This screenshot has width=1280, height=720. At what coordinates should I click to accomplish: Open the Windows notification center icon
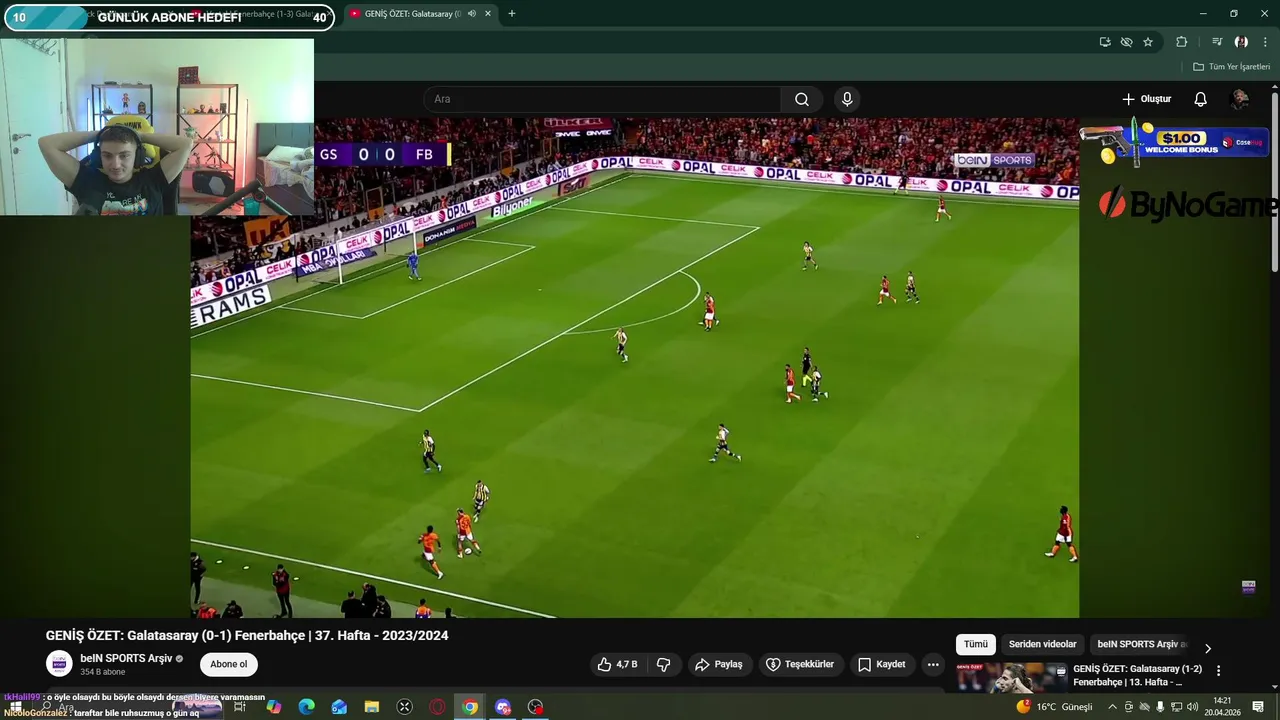[1258, 707]
